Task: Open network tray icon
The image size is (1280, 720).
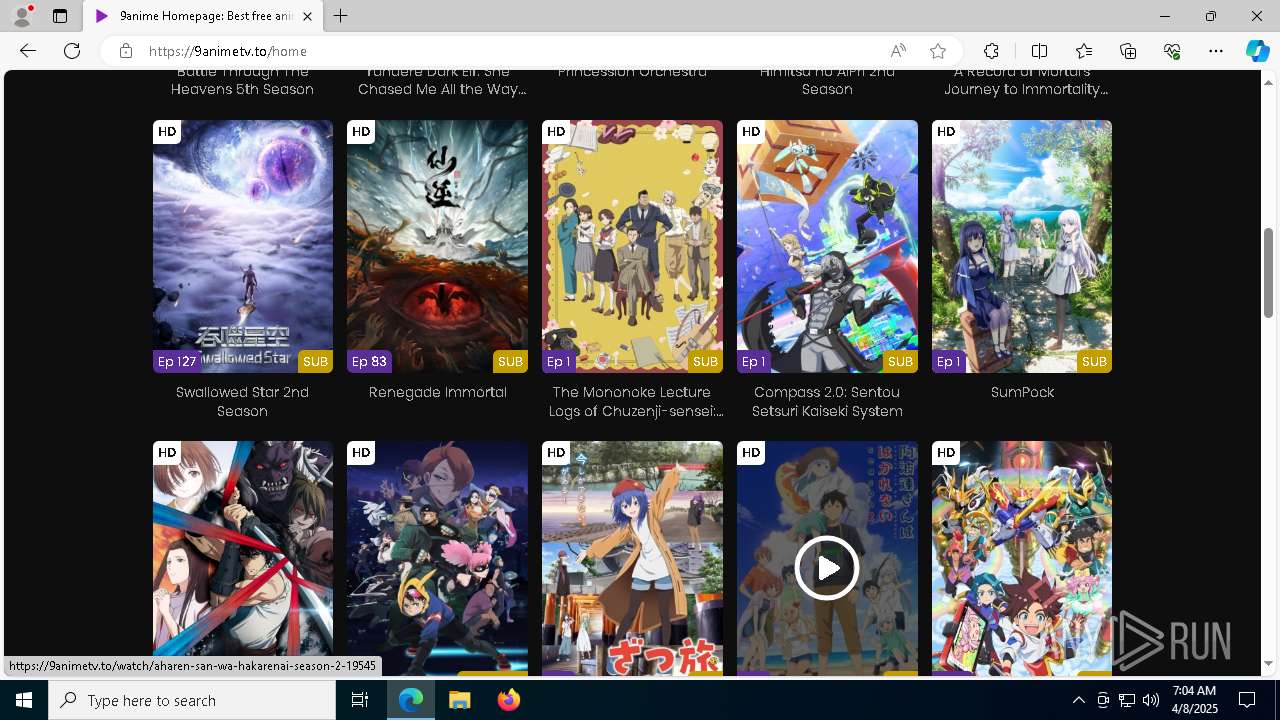Action: click(1127, 700)
